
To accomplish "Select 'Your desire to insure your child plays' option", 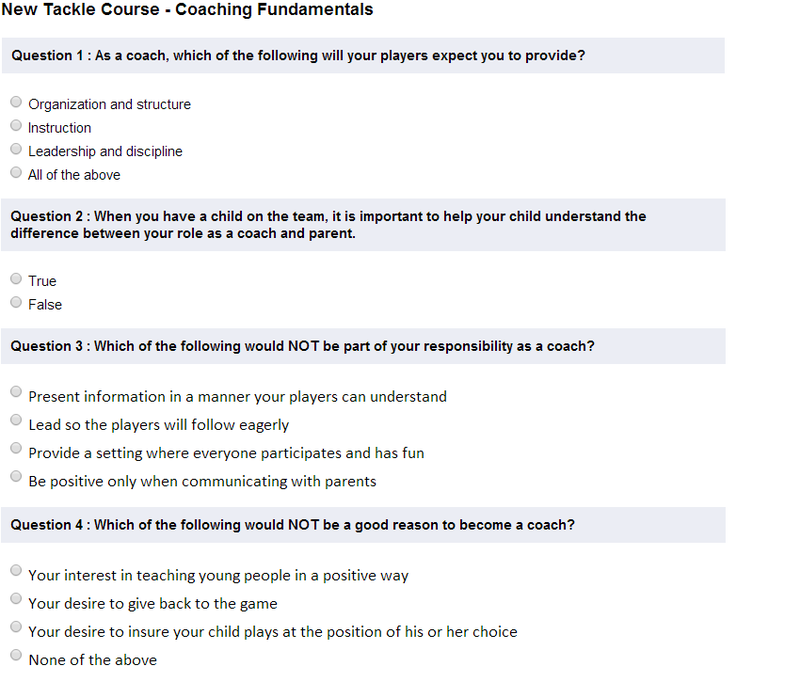I will coord(16,626).
